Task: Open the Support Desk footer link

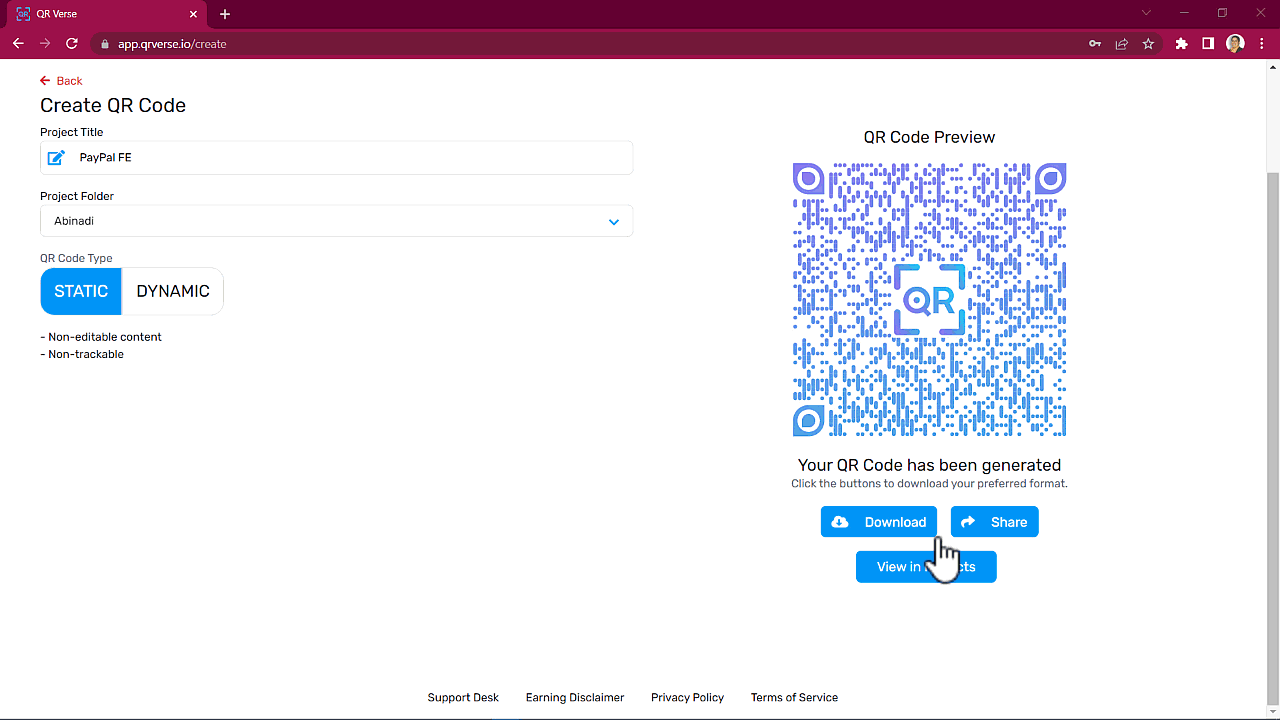Action: [x=463, y=698]
